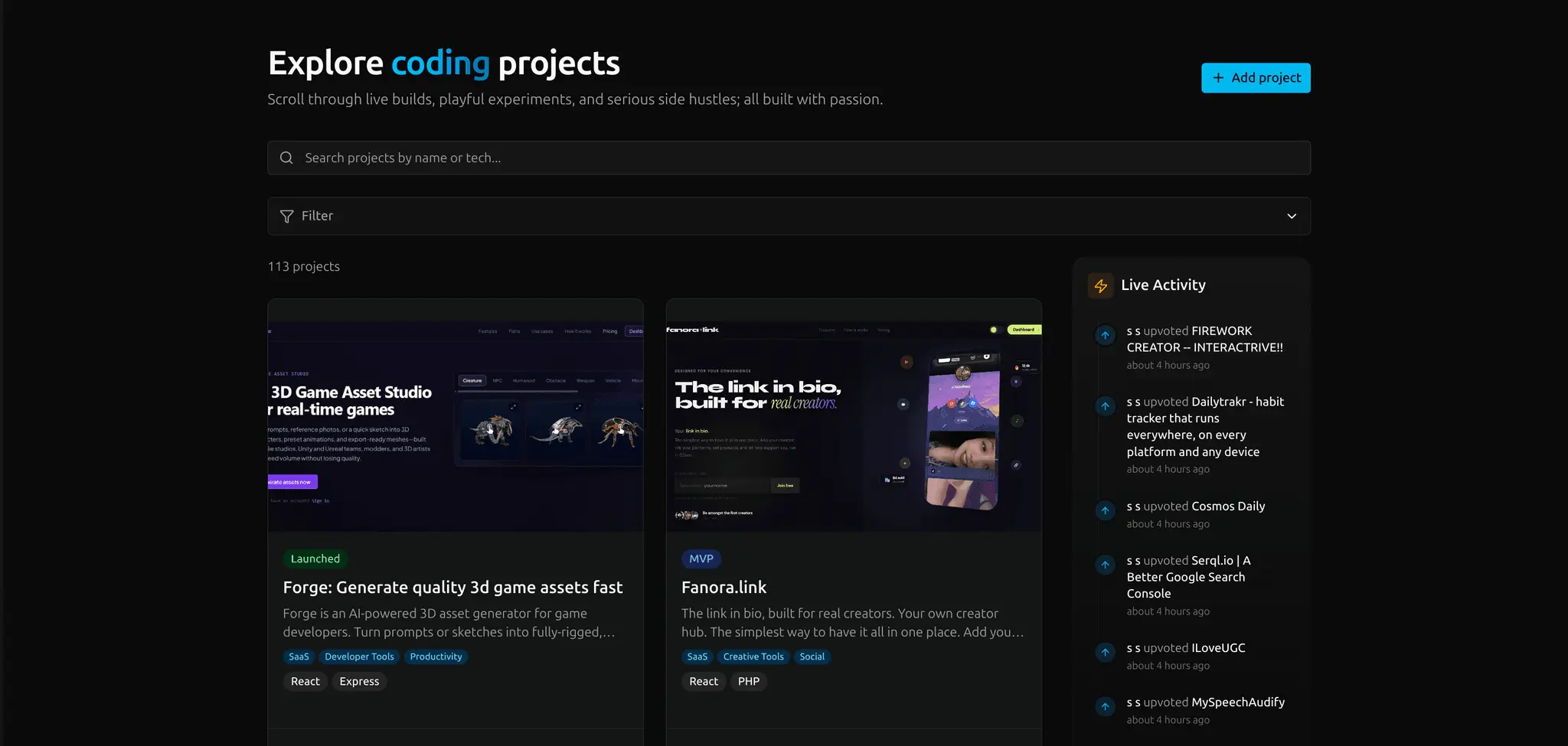Click upvote icon beside Dailytrakr activity
Image resolution: width=1568 pixels, height=746 pixels.
pos(1105,406)
